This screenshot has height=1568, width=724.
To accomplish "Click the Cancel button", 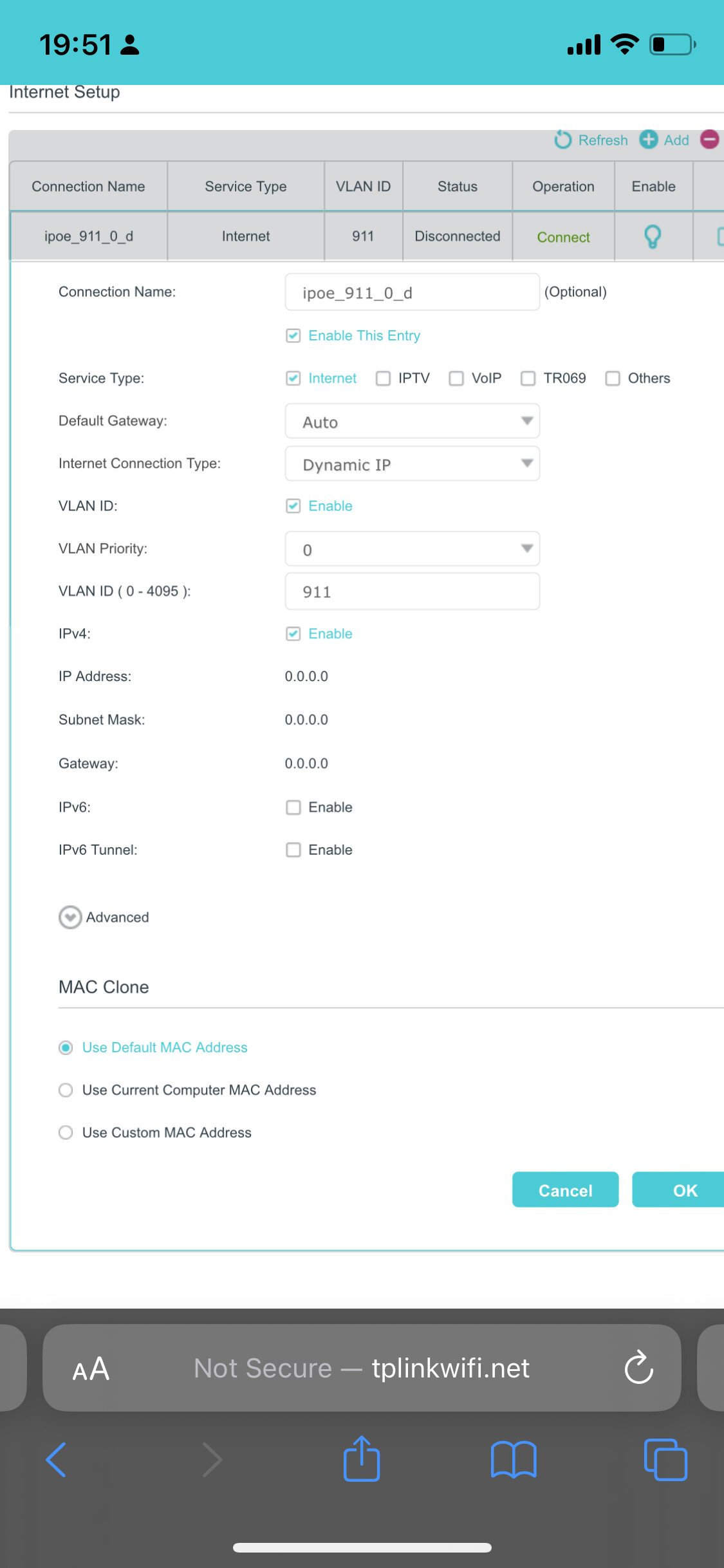I will [565, 1190].
